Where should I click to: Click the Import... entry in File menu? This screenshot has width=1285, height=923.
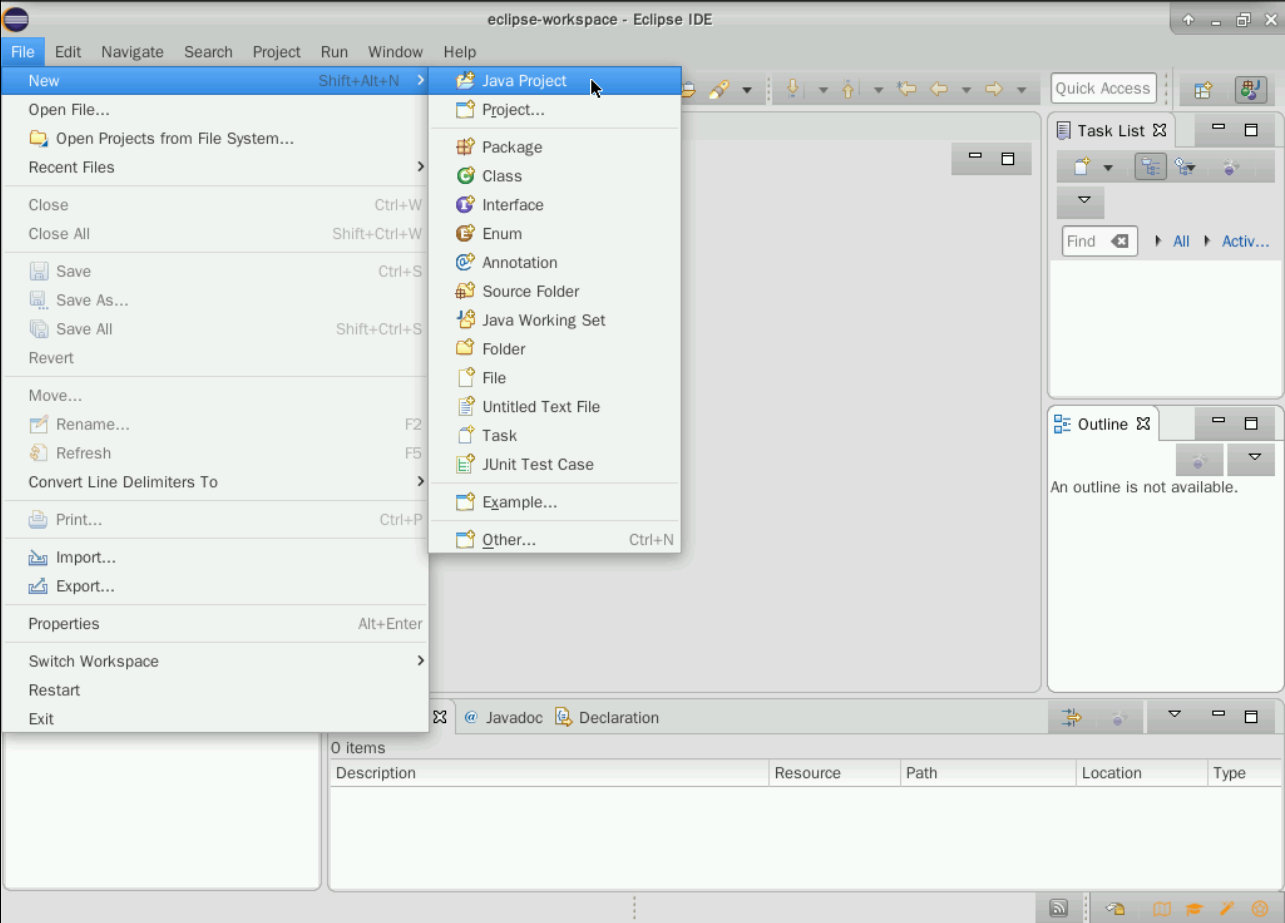click(x=85, y=558)
